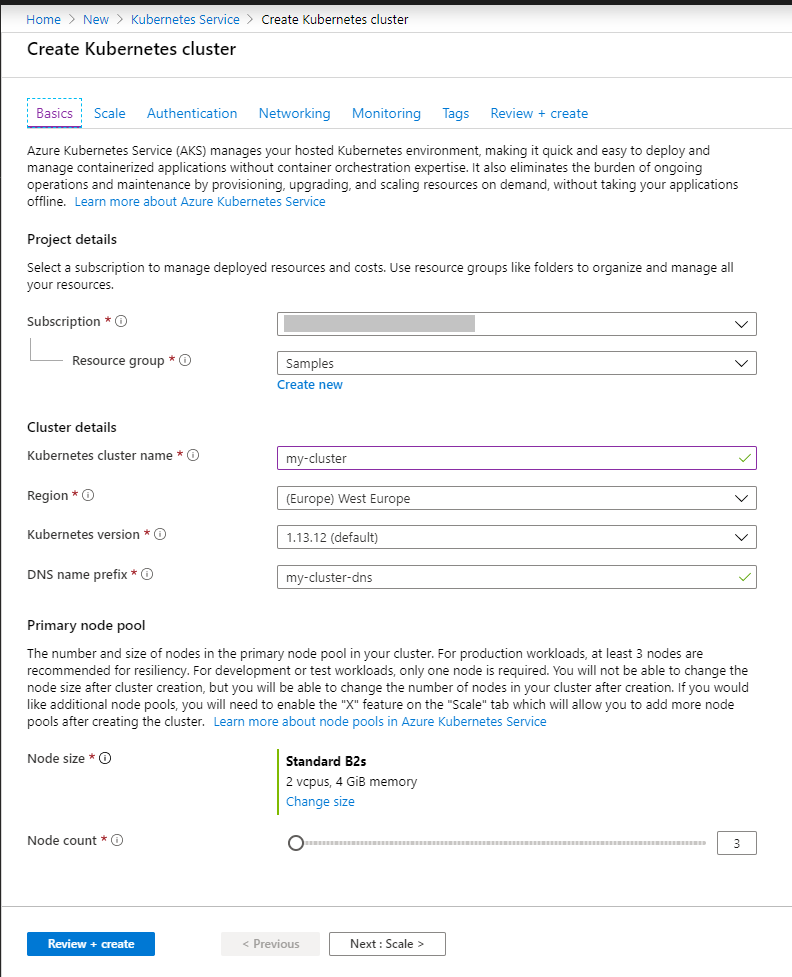The image size is (792, 977).
Task: Click the Node count slider handle
Action: pos(295,843)
